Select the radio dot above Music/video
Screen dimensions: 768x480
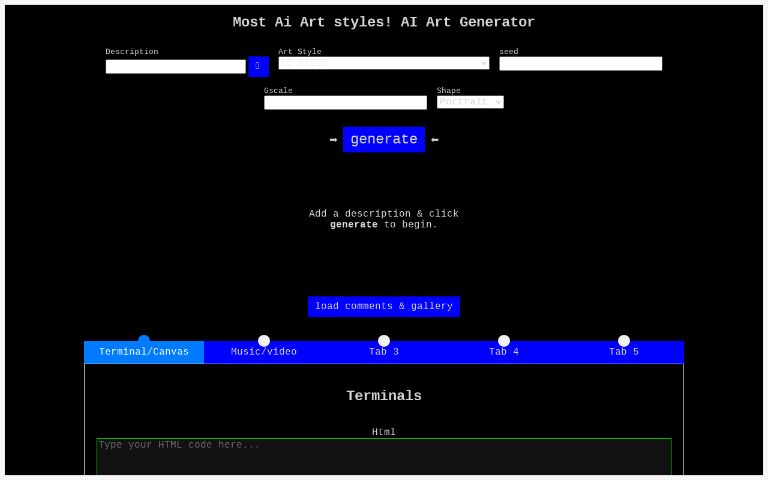264,341
